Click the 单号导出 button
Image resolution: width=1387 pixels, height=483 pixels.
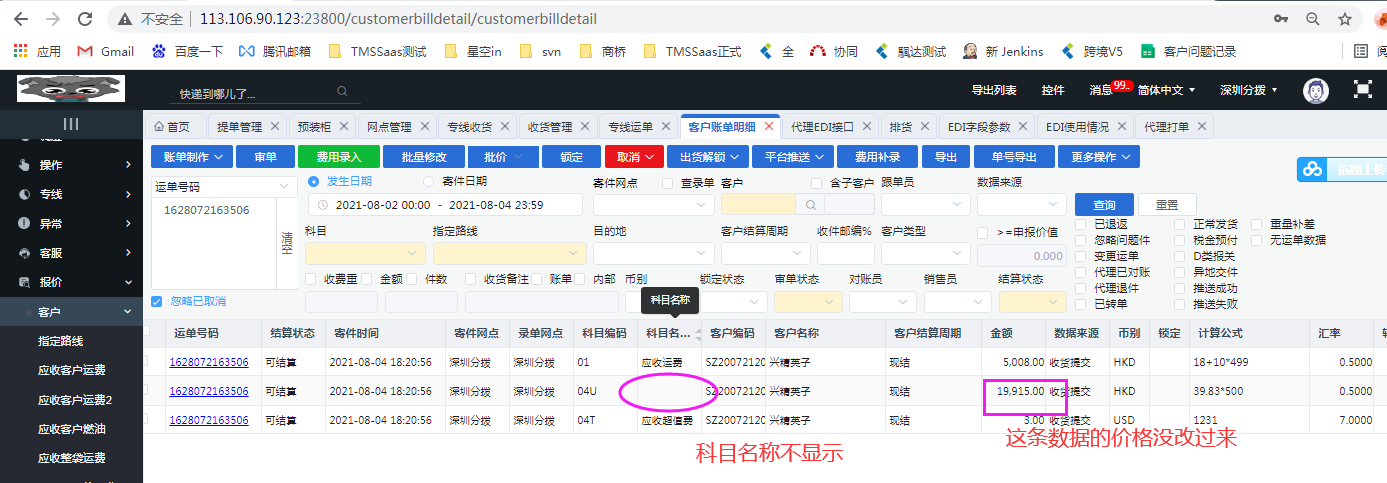tap(1014, 157)
